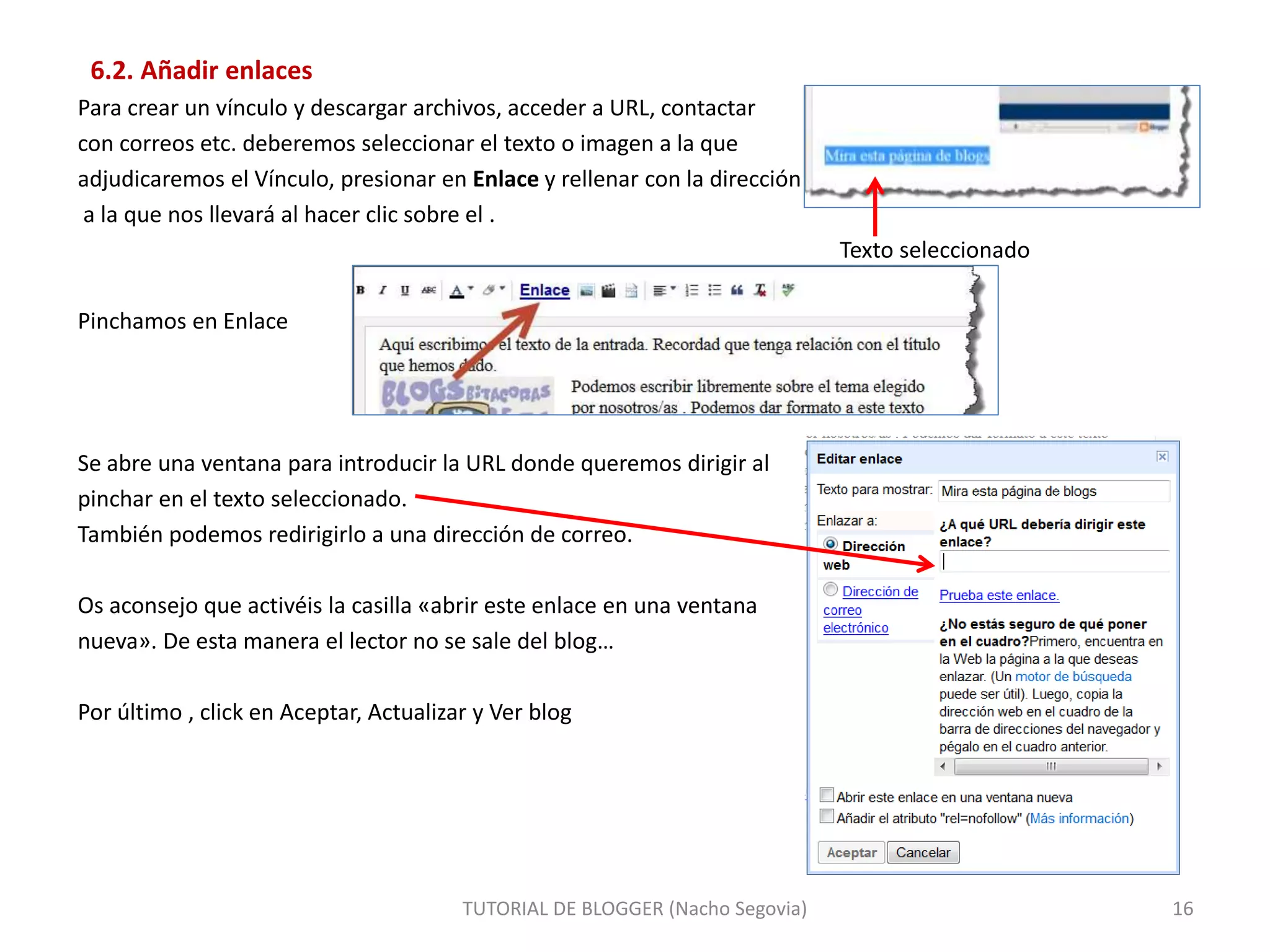
Task: Click the Prueba este enlace link
Action: [999, 595]
